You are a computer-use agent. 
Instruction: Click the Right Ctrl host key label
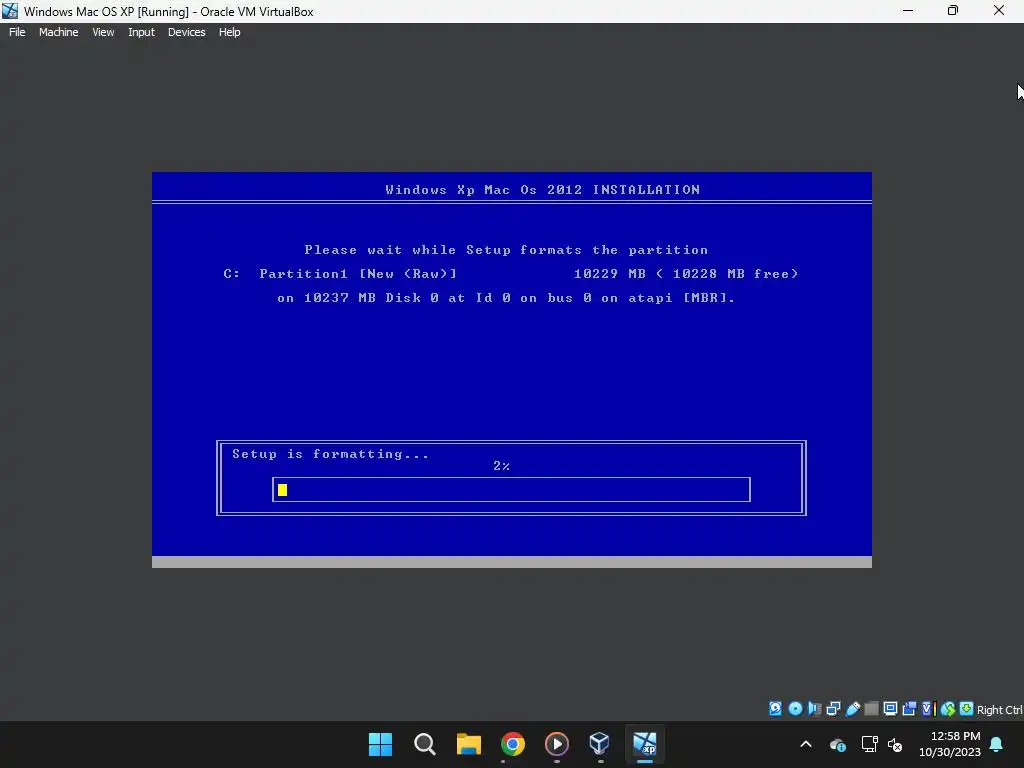(999, 710)
